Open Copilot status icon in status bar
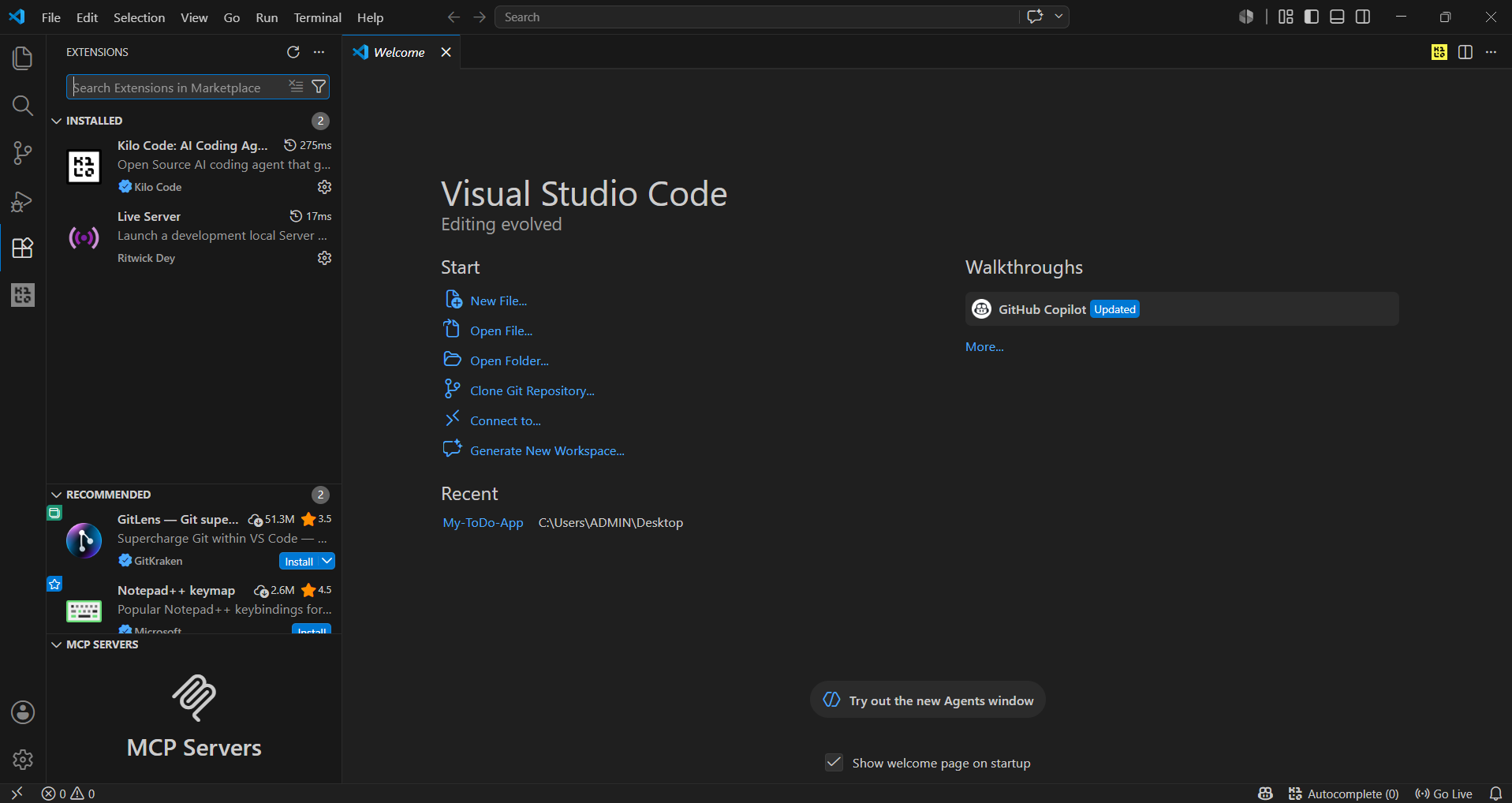The width and height of the screenshot is (1512, 803). [1265, 794]
